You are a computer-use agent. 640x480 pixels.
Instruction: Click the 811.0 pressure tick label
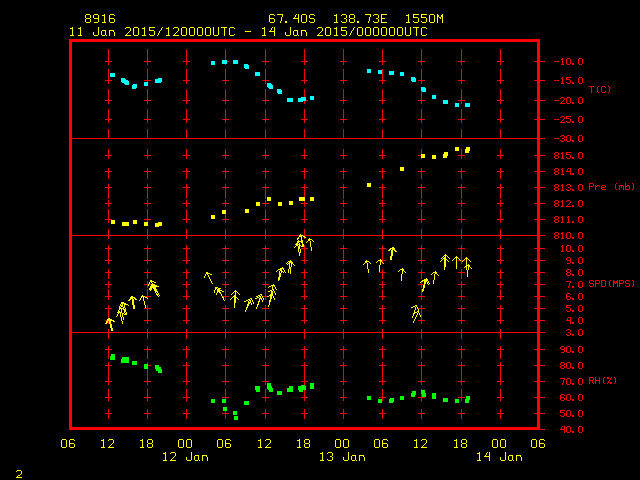point(569,220)
